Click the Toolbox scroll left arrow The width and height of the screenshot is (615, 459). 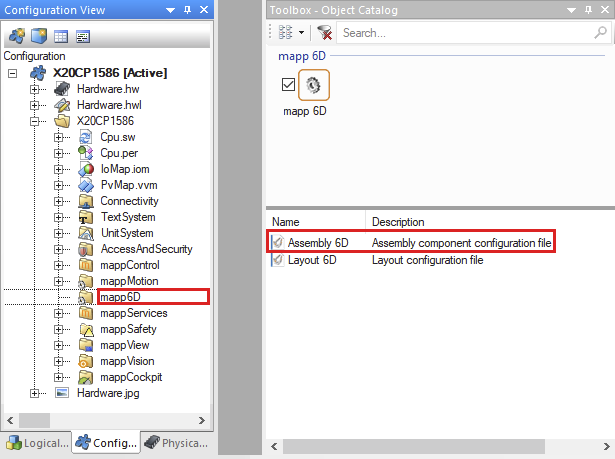point(274,446)
